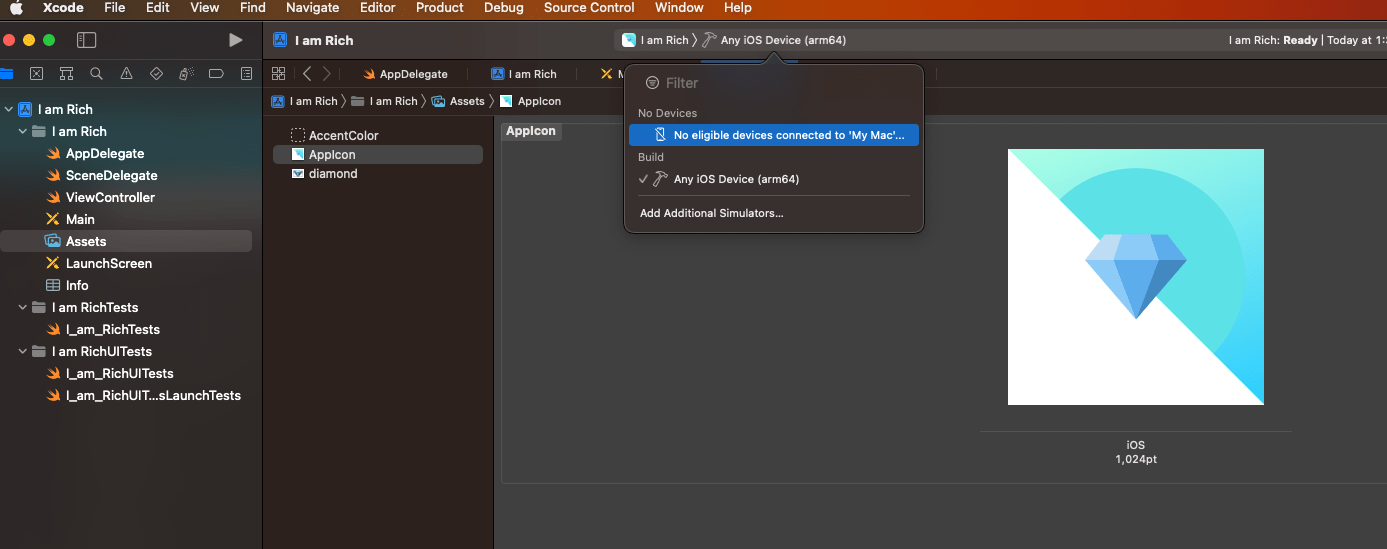
Task: Open the Report navigator
Action: tap(246, 74)
